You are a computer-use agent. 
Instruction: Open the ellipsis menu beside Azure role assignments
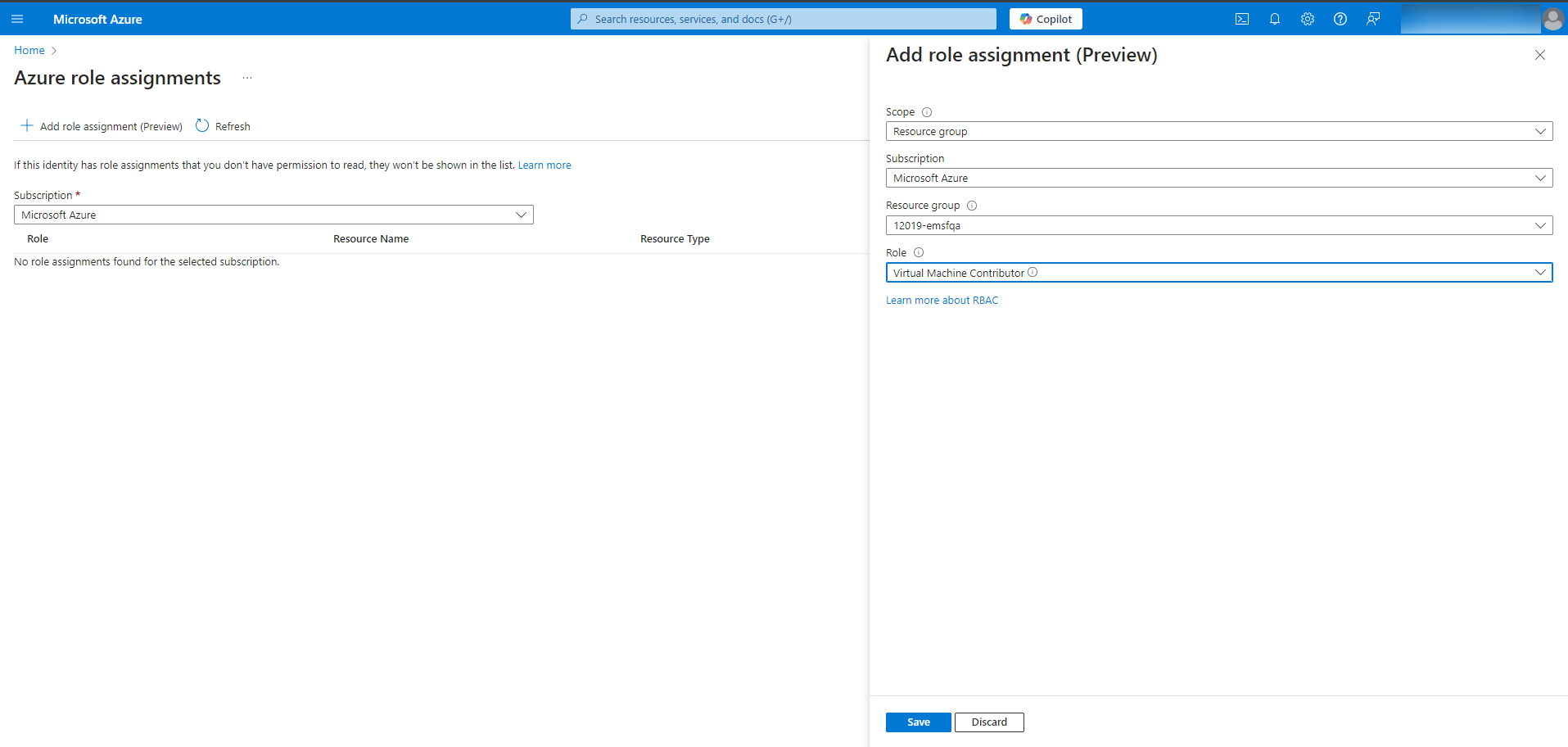[x=247, y=78]
